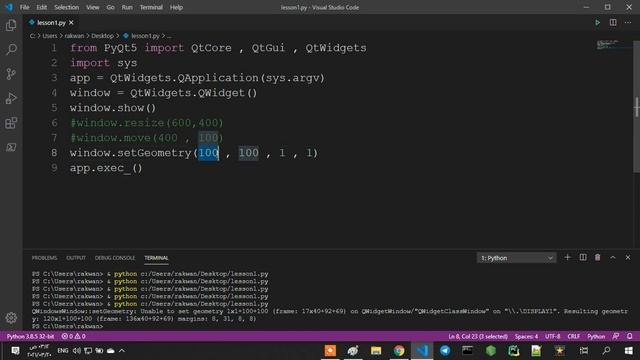
Task: Open the Help menu
Action: pos(176,7)
